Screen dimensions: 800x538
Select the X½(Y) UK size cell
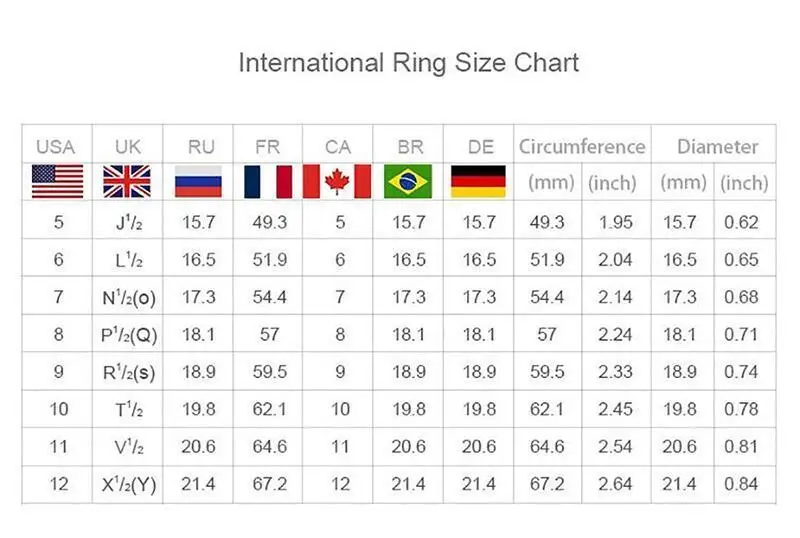pyautogui.click(x=129, y=484)
